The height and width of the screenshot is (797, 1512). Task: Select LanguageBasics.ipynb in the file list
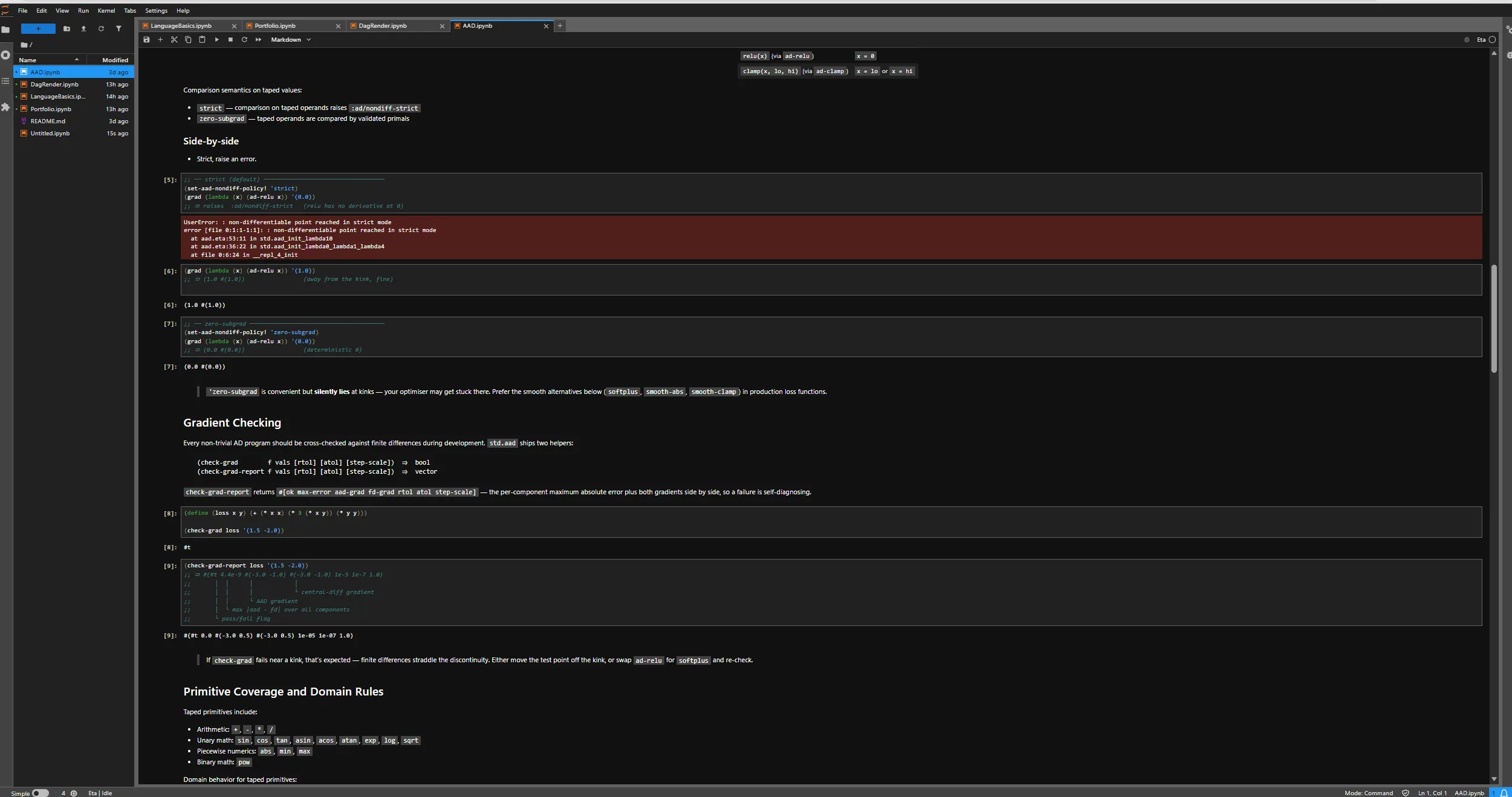pyautogui.click(x=74, y=96)
